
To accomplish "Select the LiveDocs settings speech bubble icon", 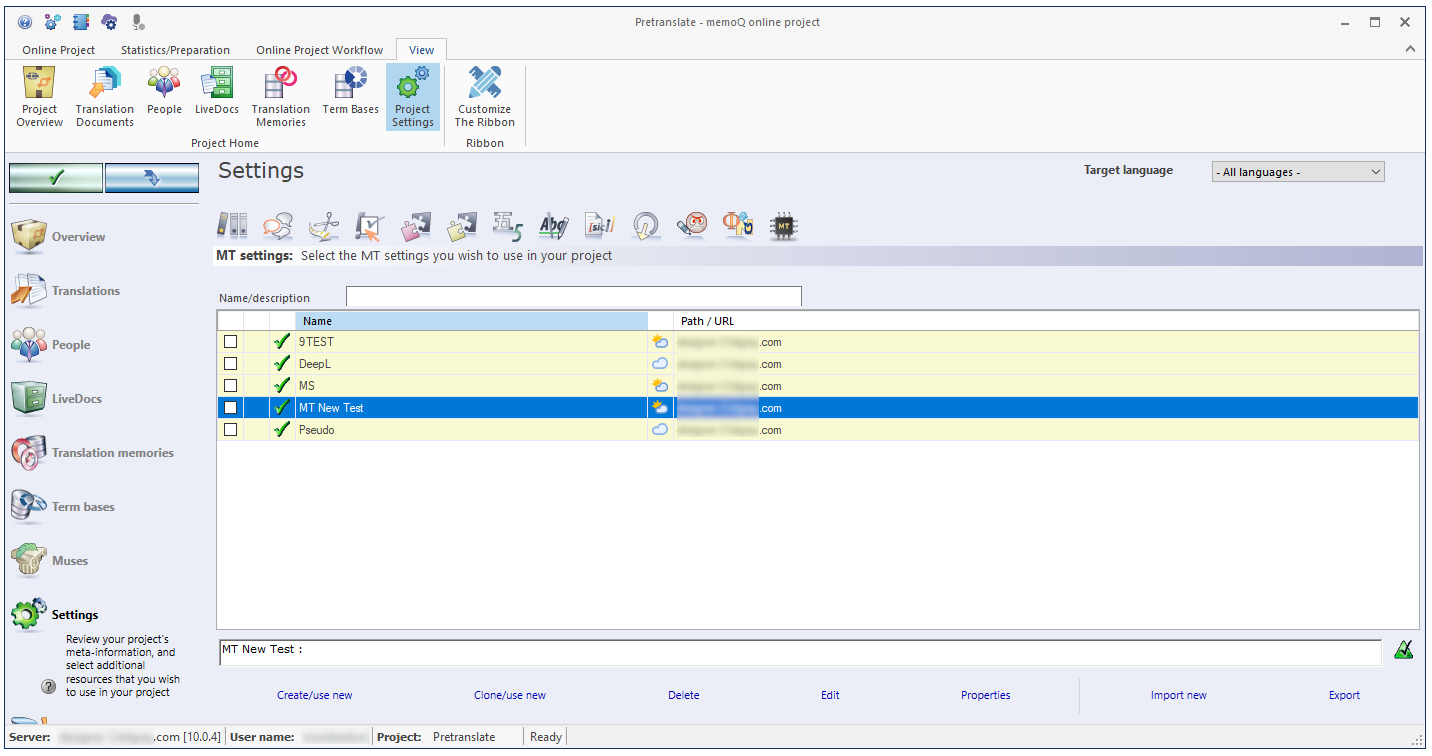I will (278, 225).
